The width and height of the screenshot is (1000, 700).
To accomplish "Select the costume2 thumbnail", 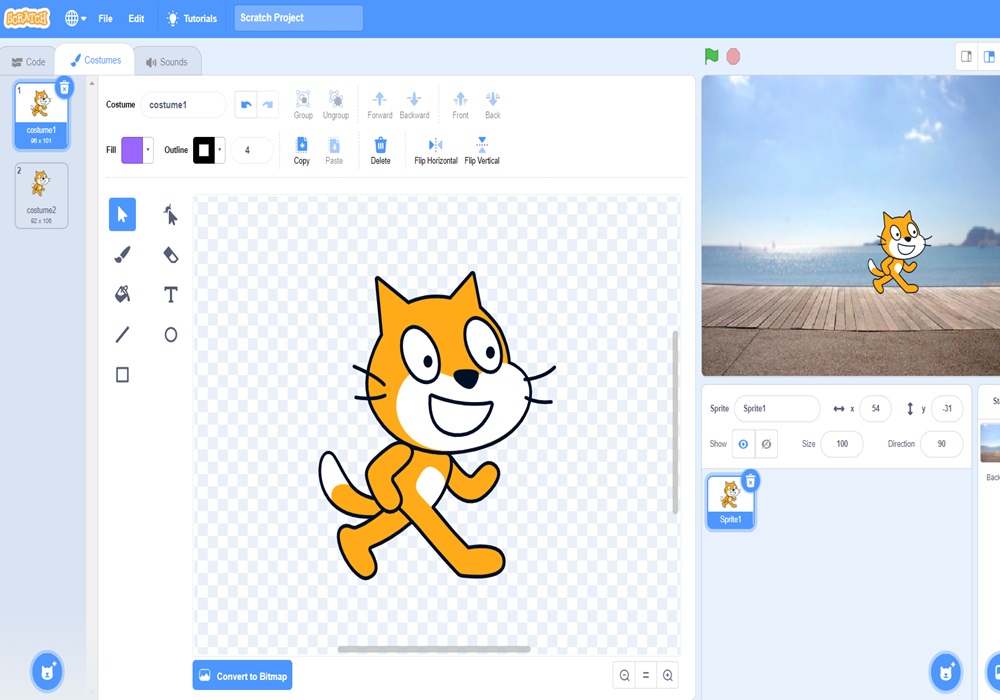I will (41, 195).
